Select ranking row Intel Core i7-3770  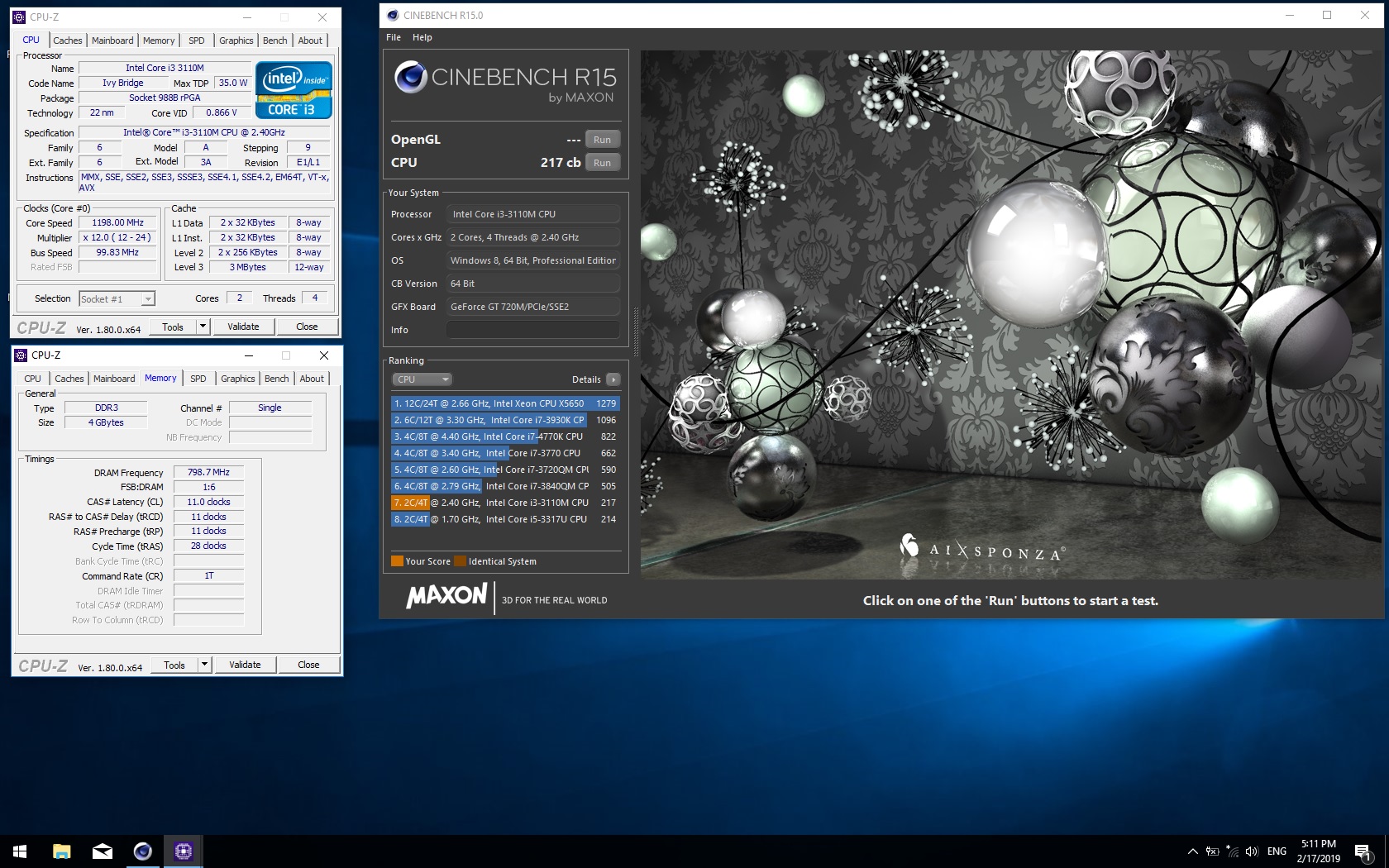[x=505, y=453]
